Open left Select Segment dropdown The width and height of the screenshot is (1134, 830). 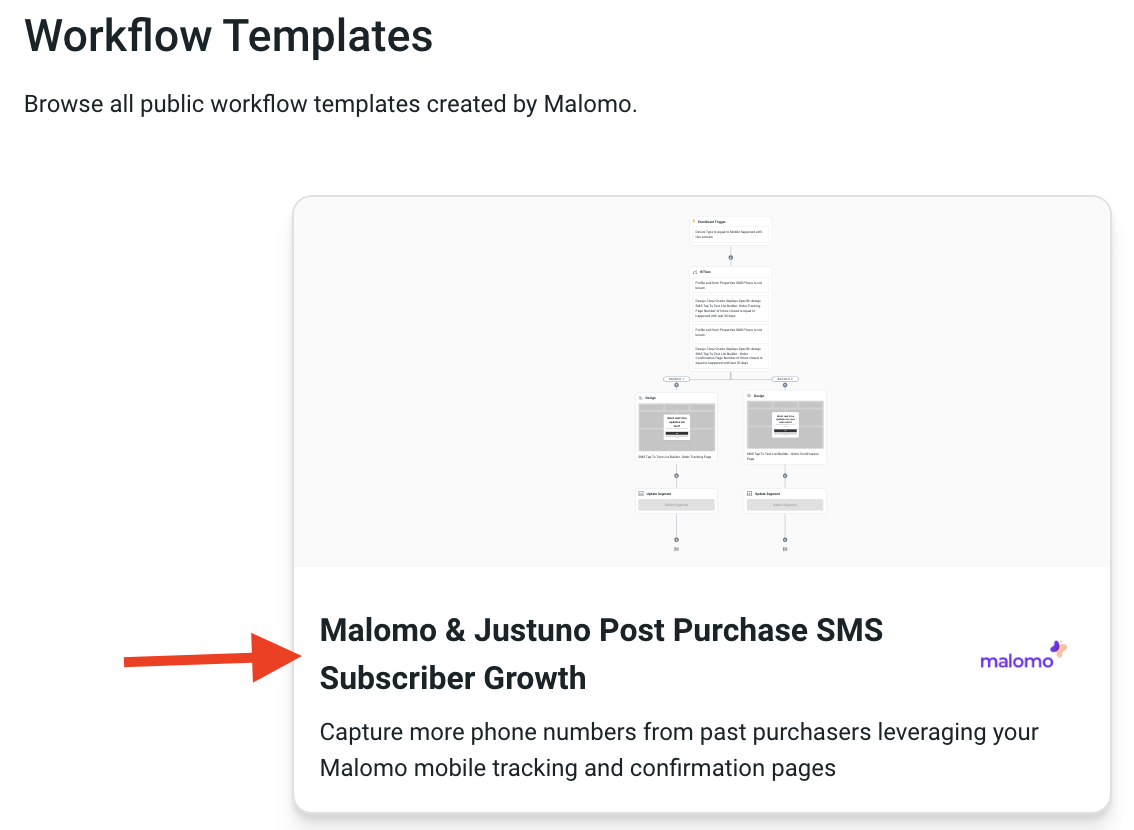point(676,505)
